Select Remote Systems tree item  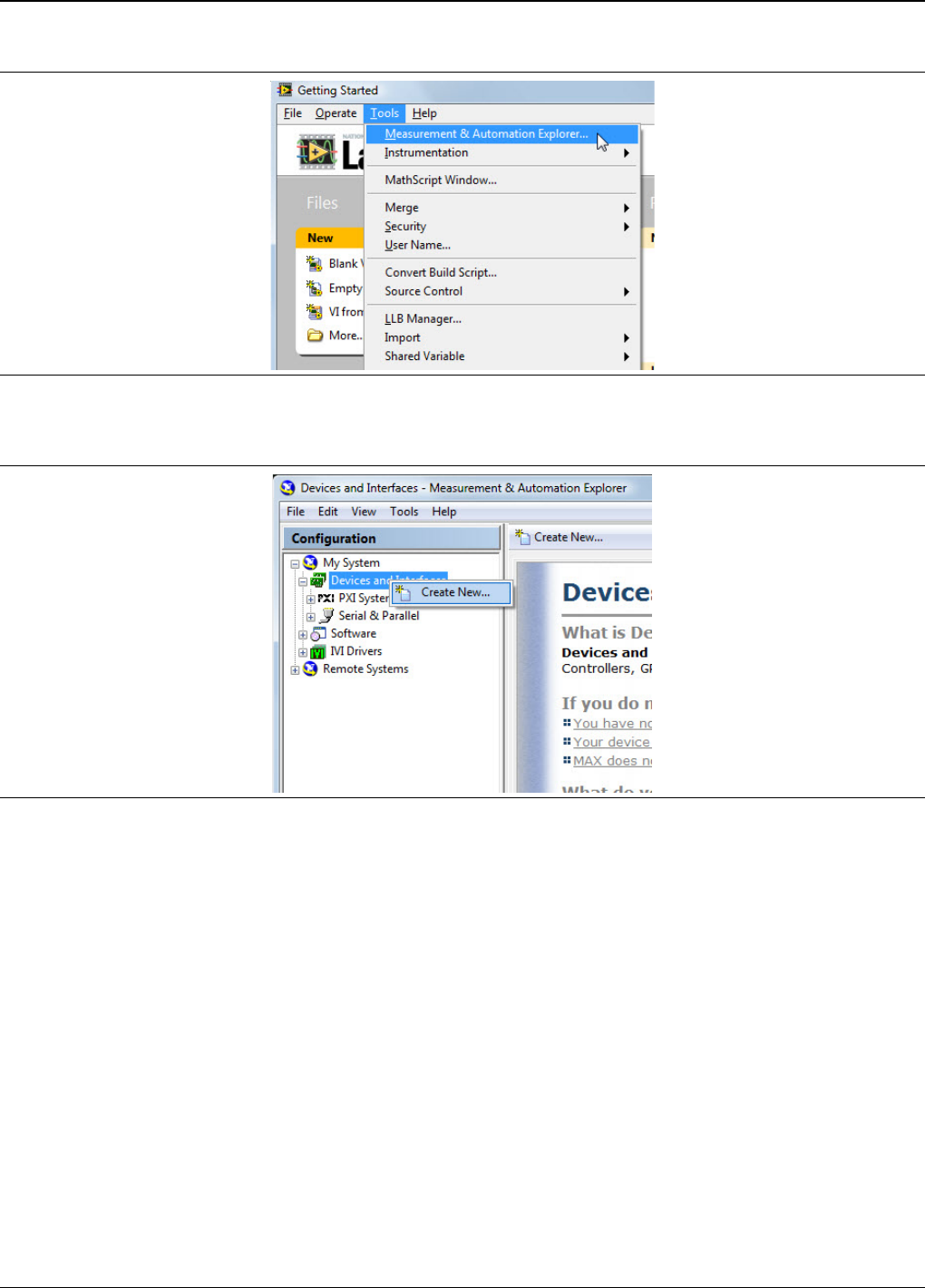point(365,669)
